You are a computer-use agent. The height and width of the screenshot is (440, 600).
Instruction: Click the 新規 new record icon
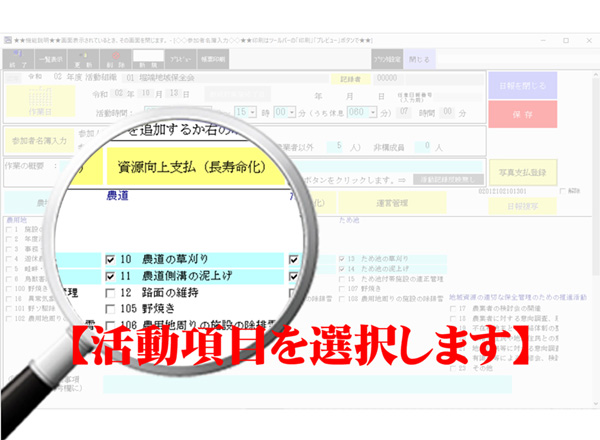pos(149,57)
